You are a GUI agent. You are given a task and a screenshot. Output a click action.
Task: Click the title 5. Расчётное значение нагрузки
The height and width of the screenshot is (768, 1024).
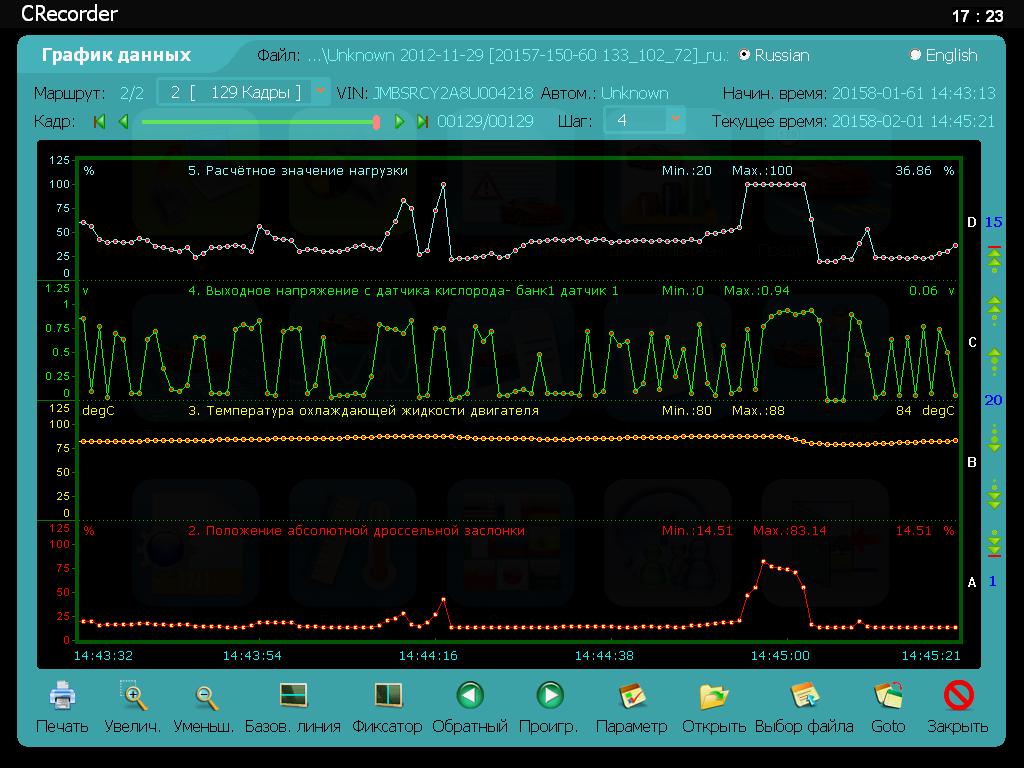pos(298,171)
